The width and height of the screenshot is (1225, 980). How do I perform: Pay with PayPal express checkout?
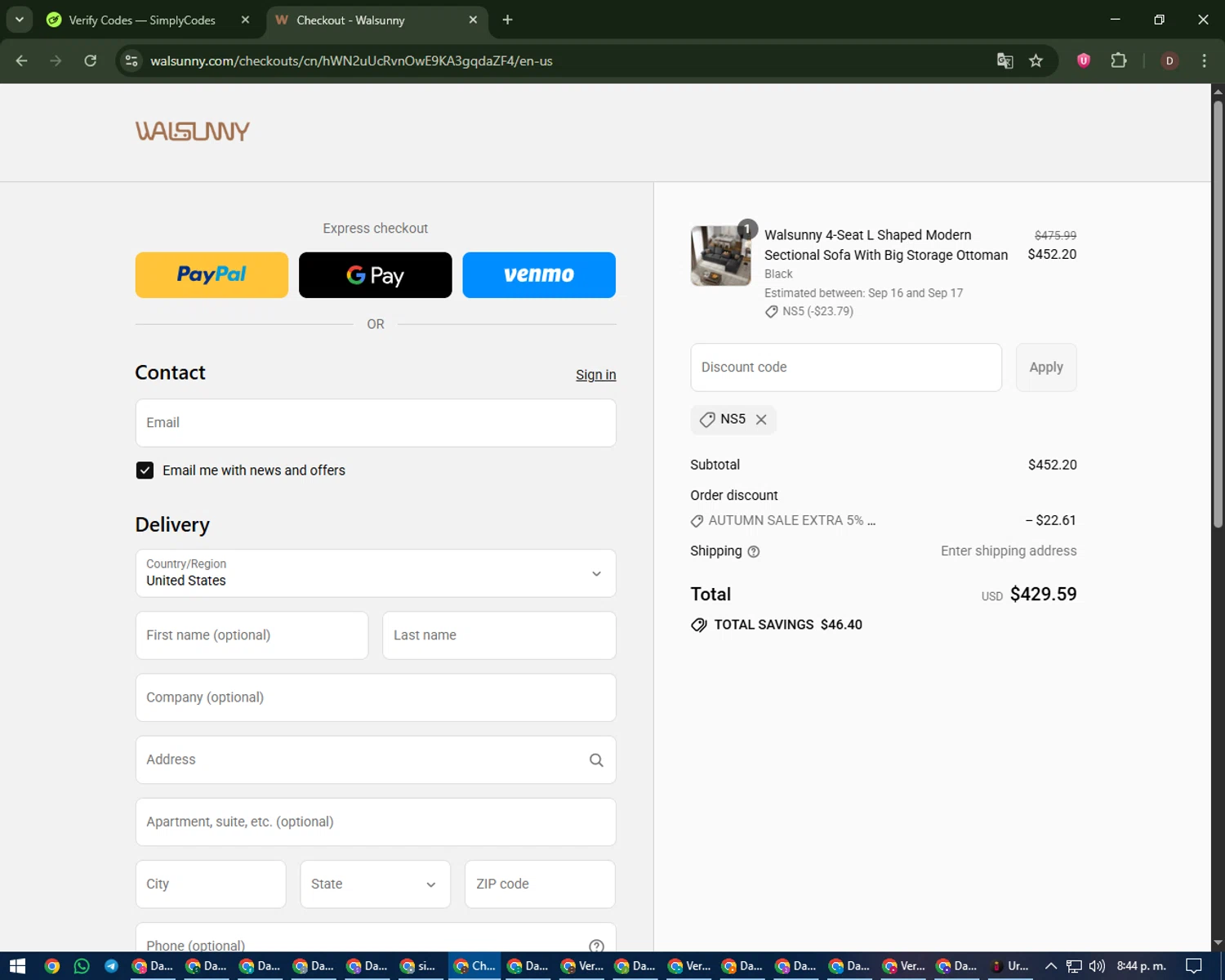(x=212, y=275)
